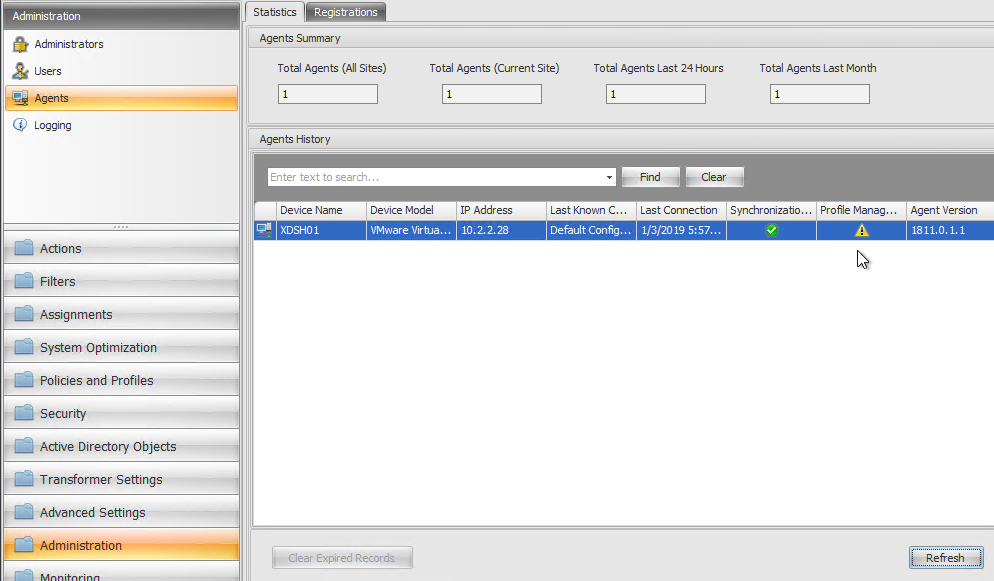Sort by the Synchronizatio... column header
Viewport: 994px width, 581px height.
tap(771, 210)
